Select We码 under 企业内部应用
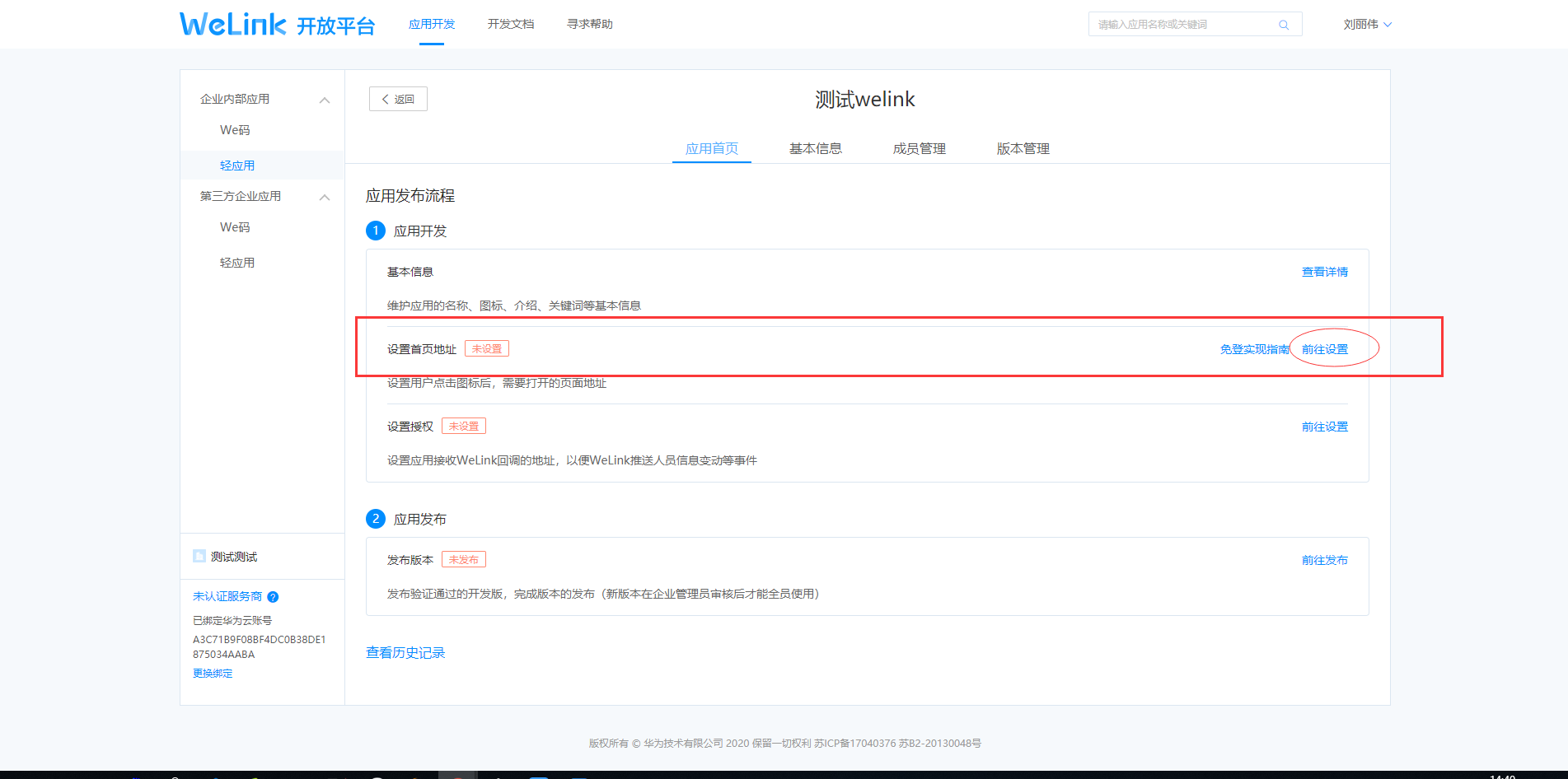This screenshot has width=1568, height=779. [235, 130]
